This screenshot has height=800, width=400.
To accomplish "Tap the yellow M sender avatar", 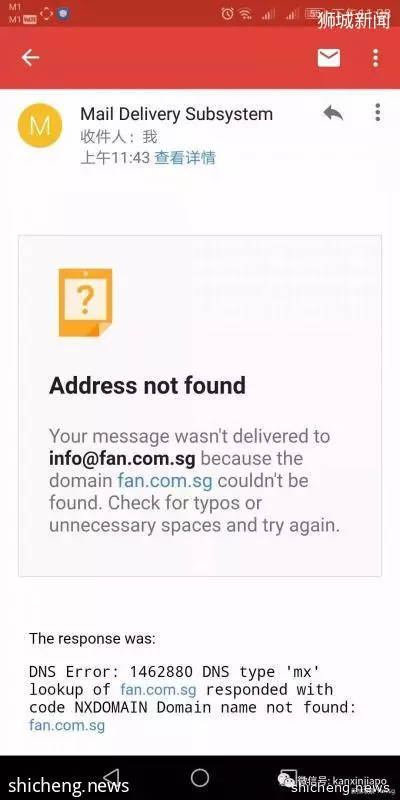I will pos(40,125).
